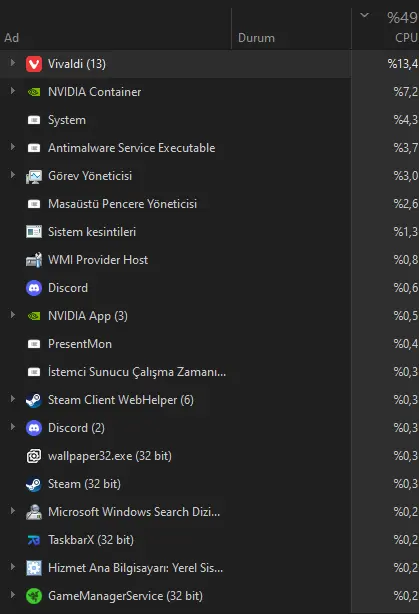Image resolution: width=419 pixels, height=614 pixels.
Task: Click the NVIDIA App (3) icon
Action: click(x=34, y=316)
